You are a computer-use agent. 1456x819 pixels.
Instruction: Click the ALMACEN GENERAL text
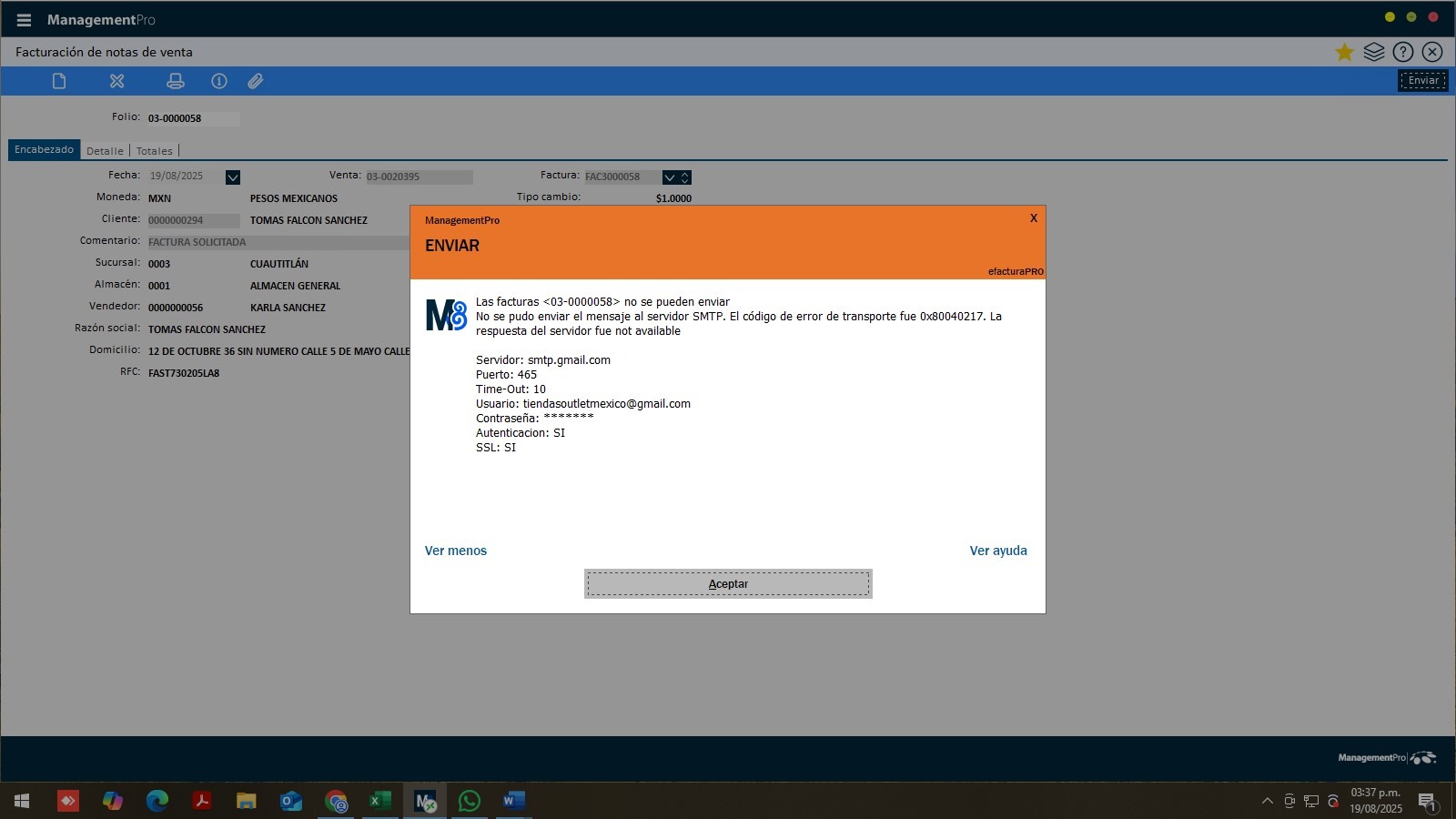click(x=295, y=286)
